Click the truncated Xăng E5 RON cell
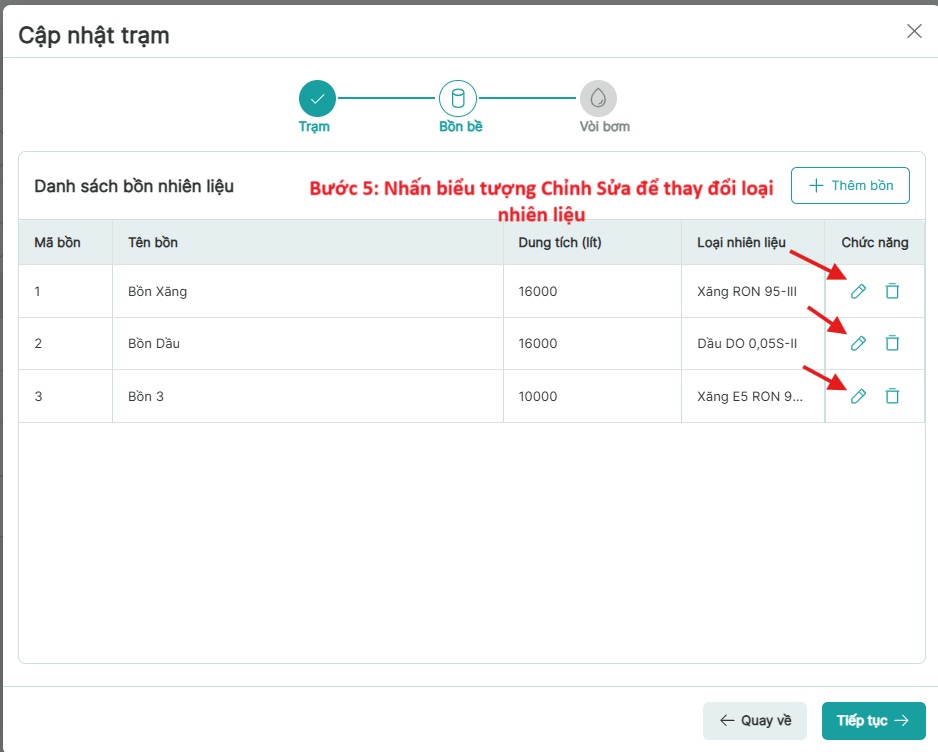The width and height of the screenshot is (938, 752). tap(750, 396)
